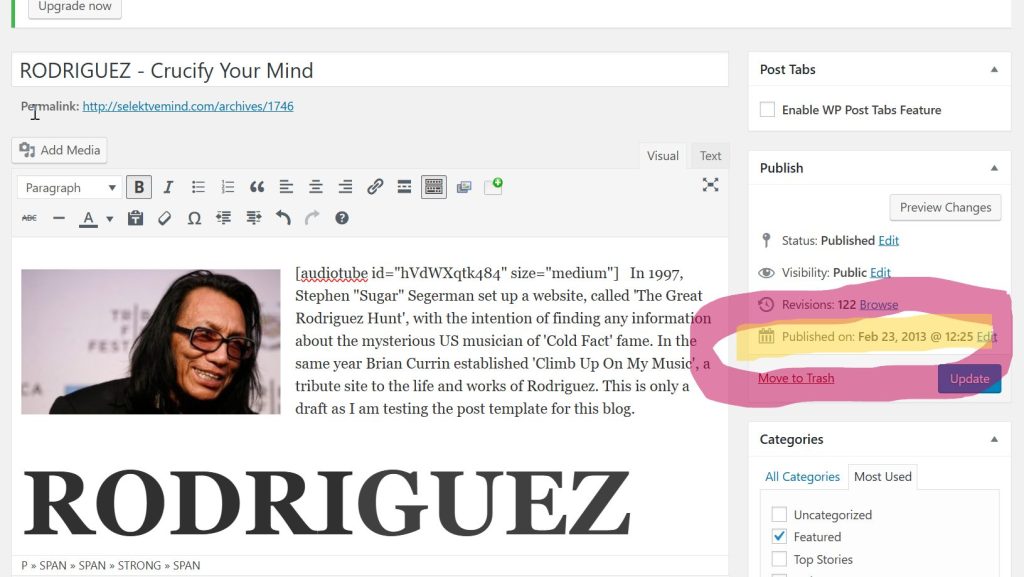Clear formatting with the eraser icon

click(165, 218)
